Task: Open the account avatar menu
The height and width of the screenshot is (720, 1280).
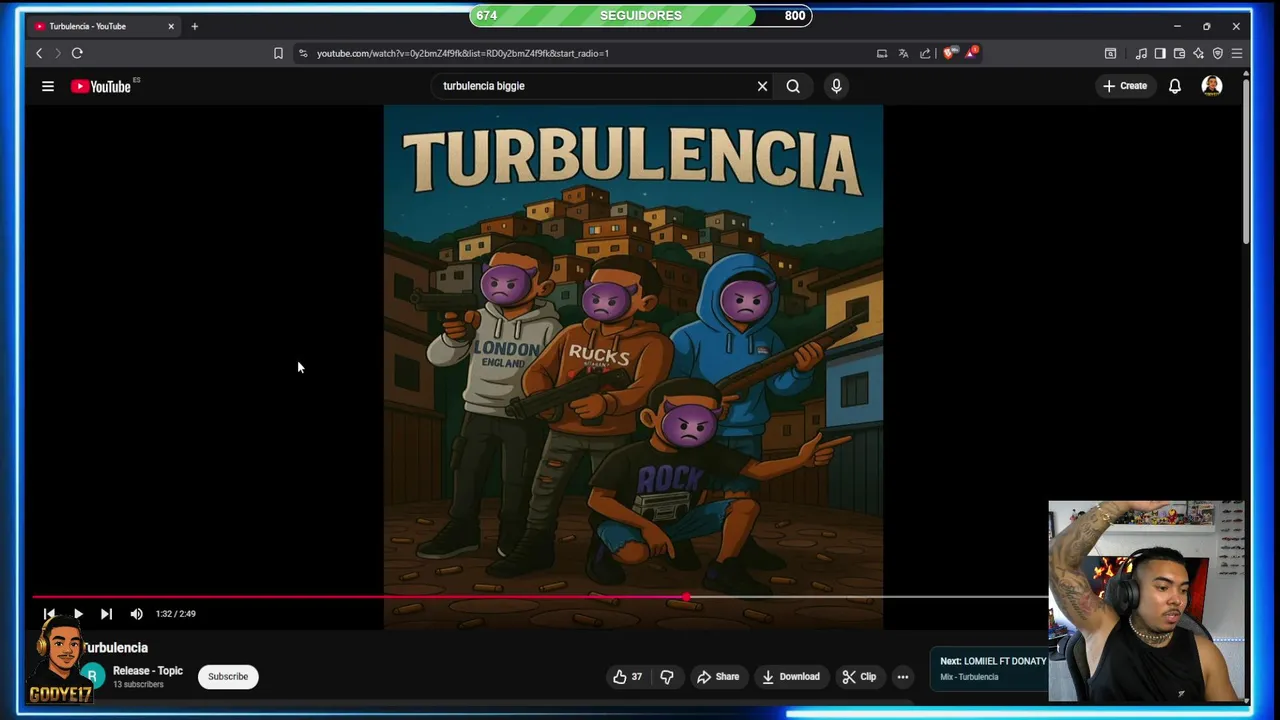Action: click(x=1212, y=86)
